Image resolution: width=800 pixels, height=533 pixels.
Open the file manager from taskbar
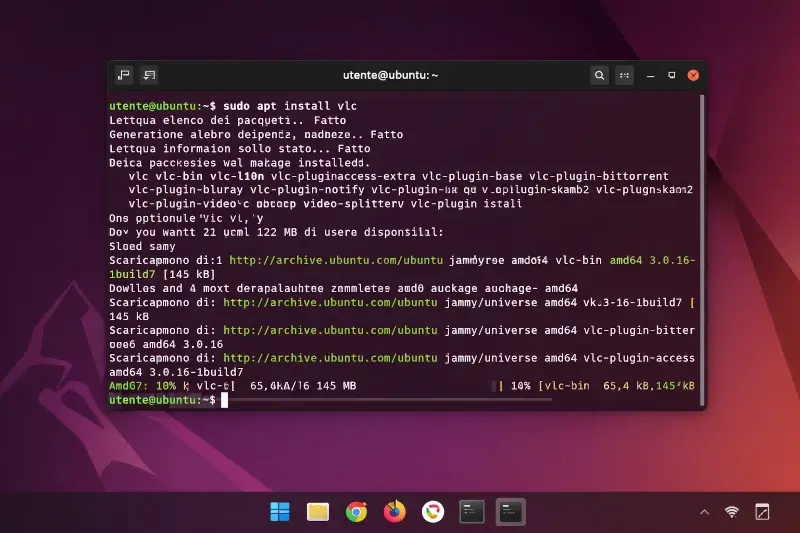[318, 512]
